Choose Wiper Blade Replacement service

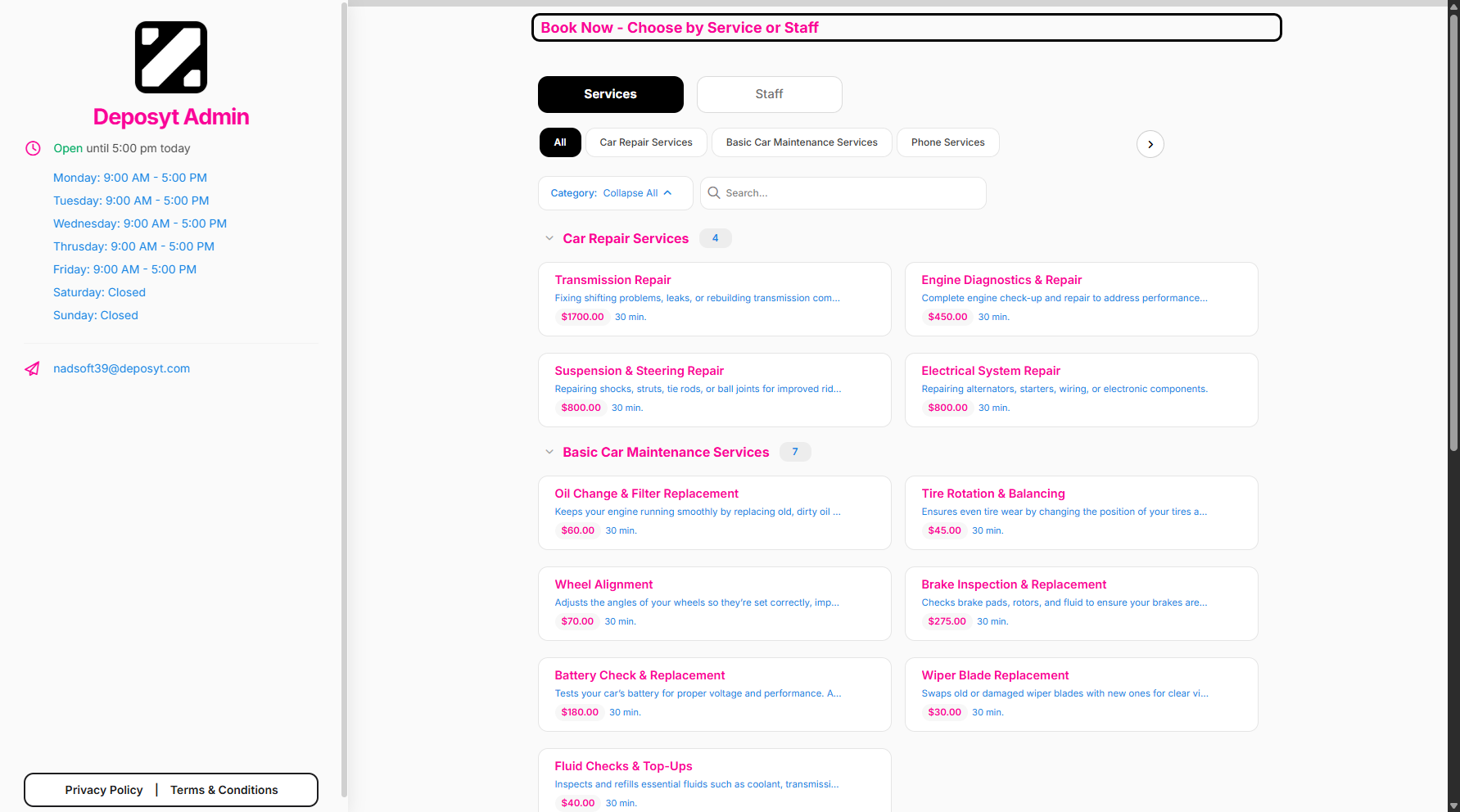click(1081, 694)
